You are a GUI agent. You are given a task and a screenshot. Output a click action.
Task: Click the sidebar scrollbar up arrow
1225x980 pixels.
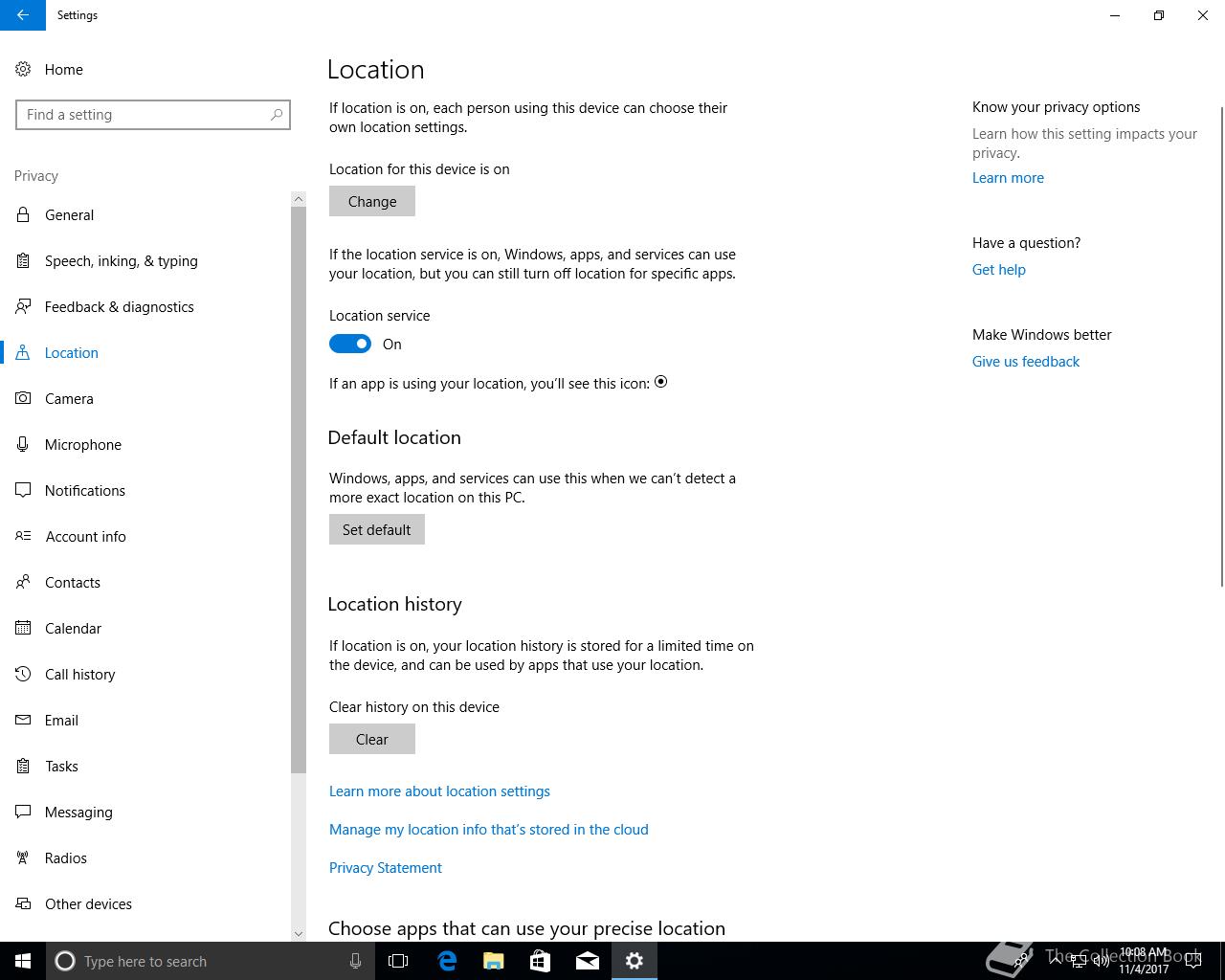299,199
